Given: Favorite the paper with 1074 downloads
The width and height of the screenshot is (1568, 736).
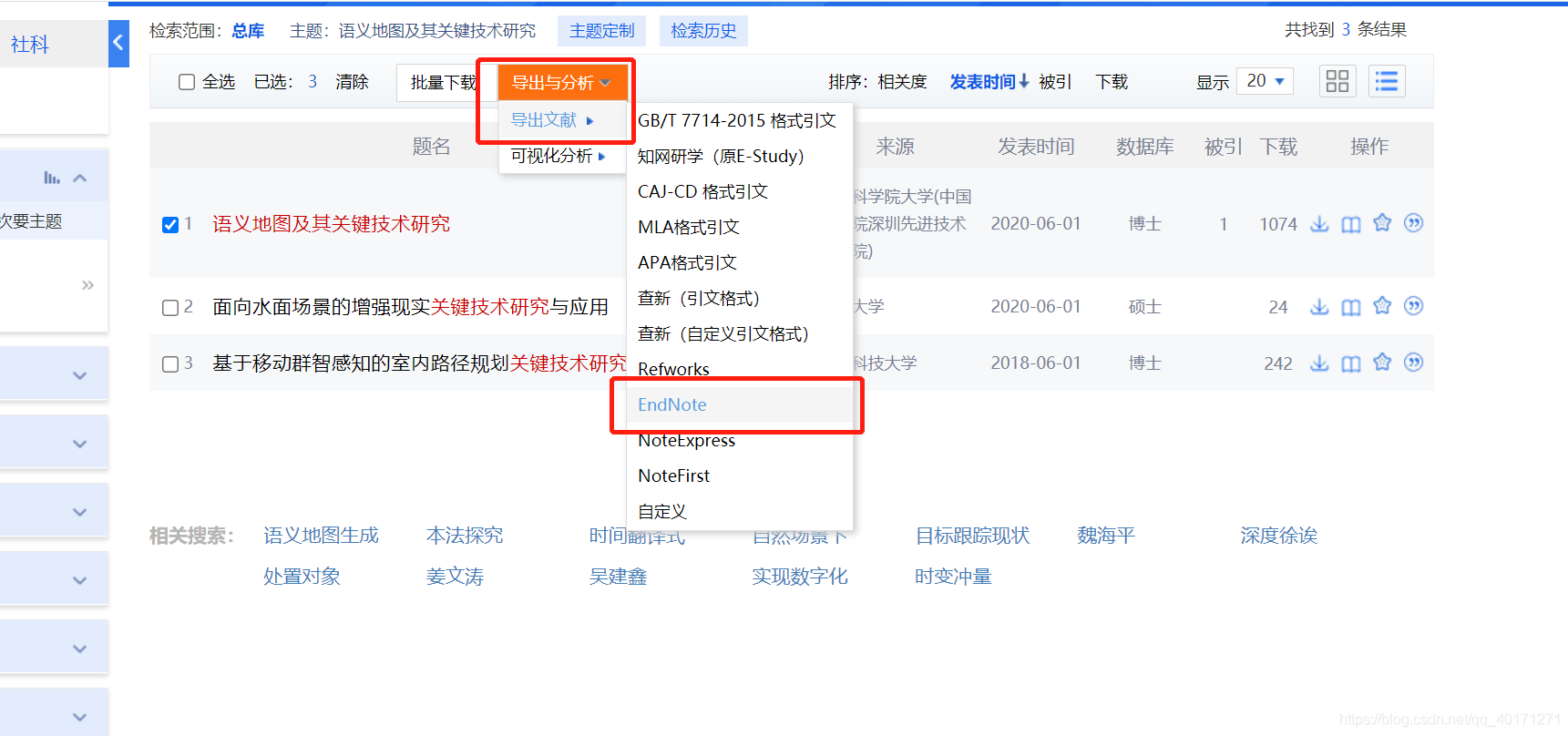Looking at the screenshot, I should [x=1382, y=223].
